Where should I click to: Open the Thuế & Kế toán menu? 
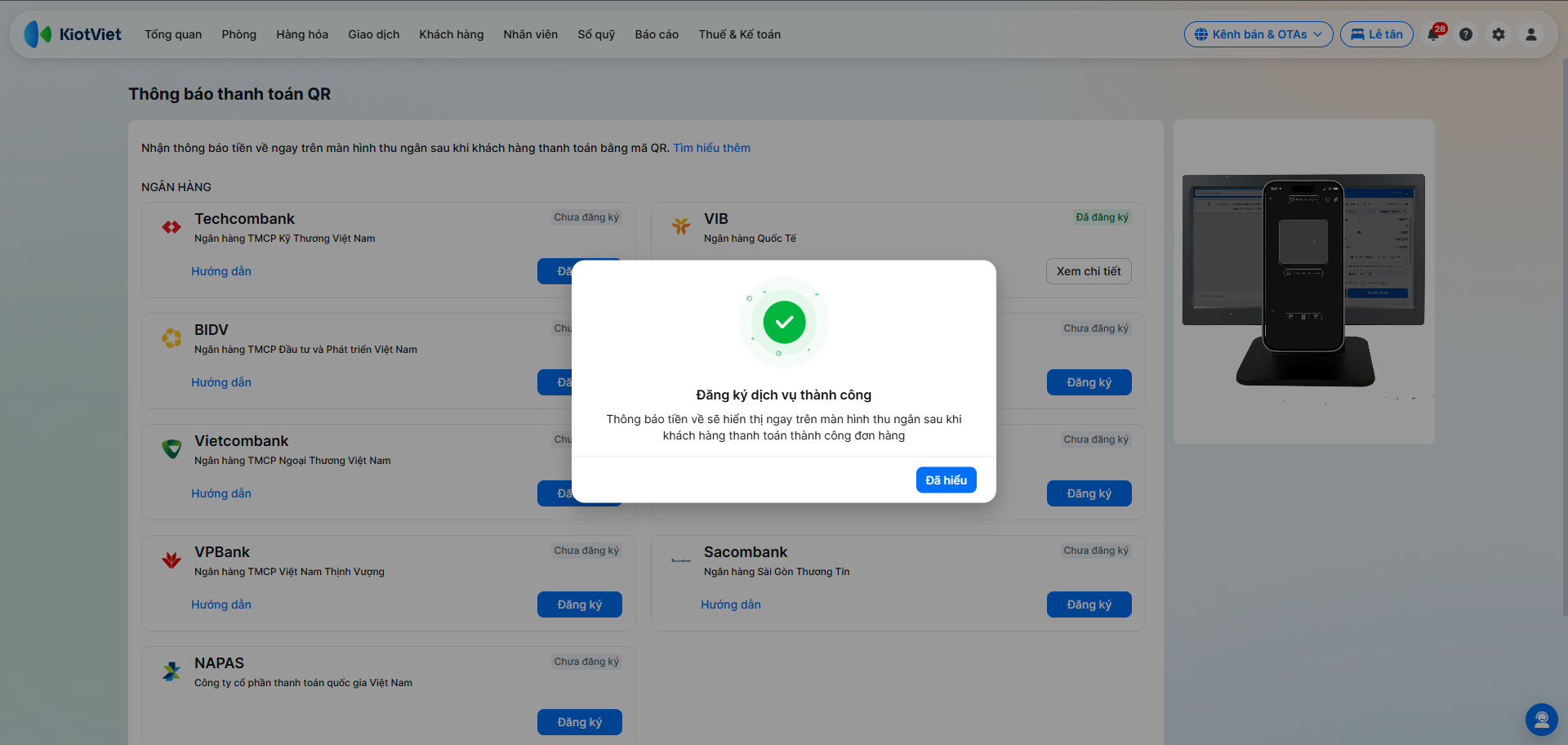point(740,34)
